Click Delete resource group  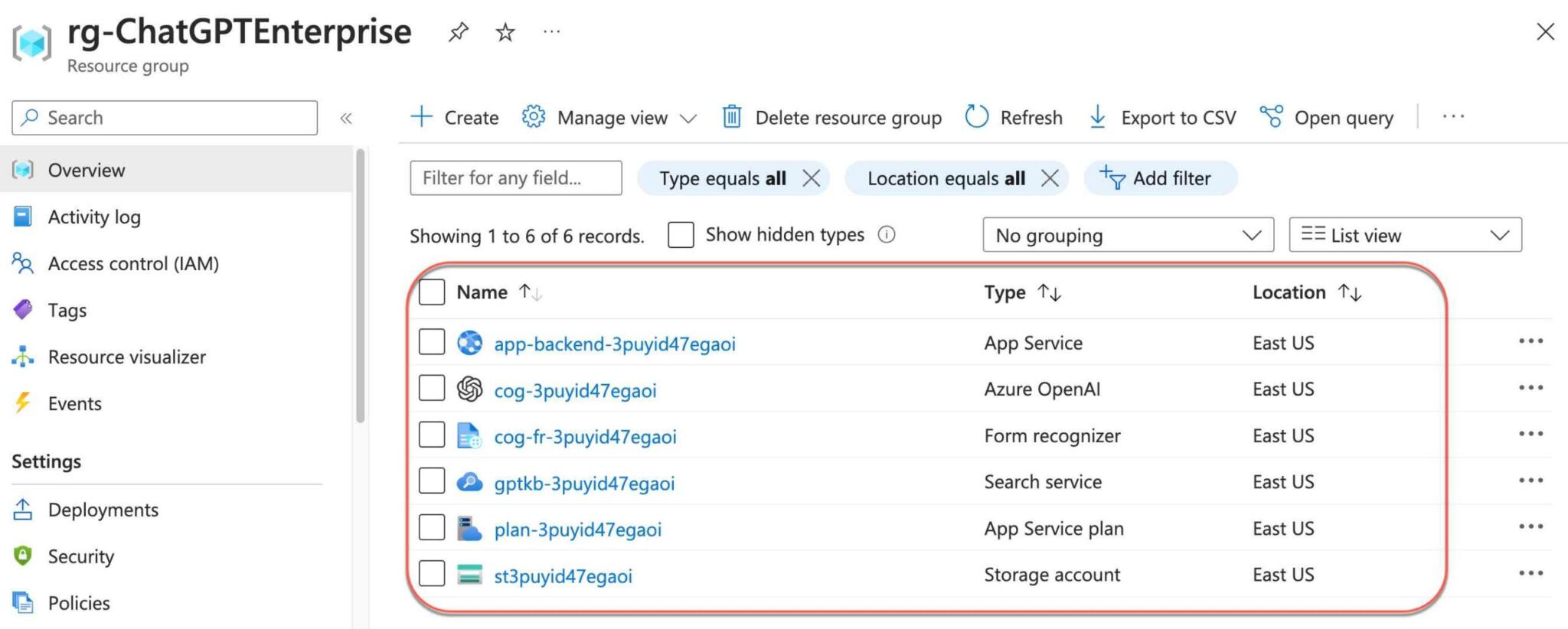tap(832, 118)
